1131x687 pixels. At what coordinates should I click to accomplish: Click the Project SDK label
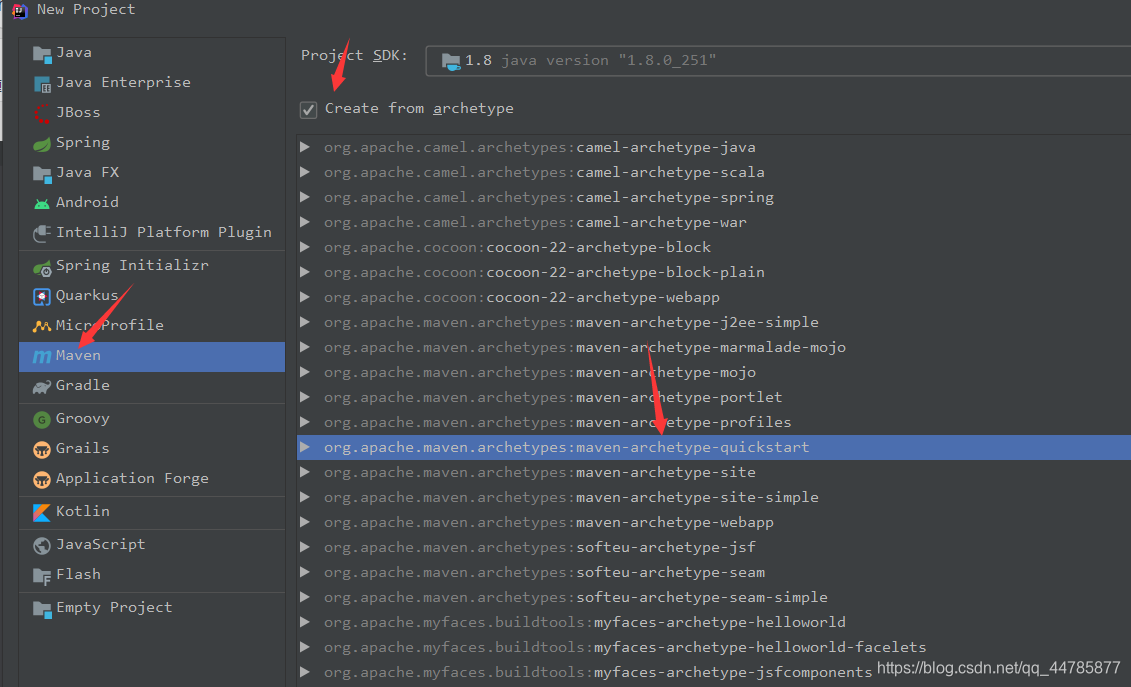pyautogui.click(x=354, y=56)
